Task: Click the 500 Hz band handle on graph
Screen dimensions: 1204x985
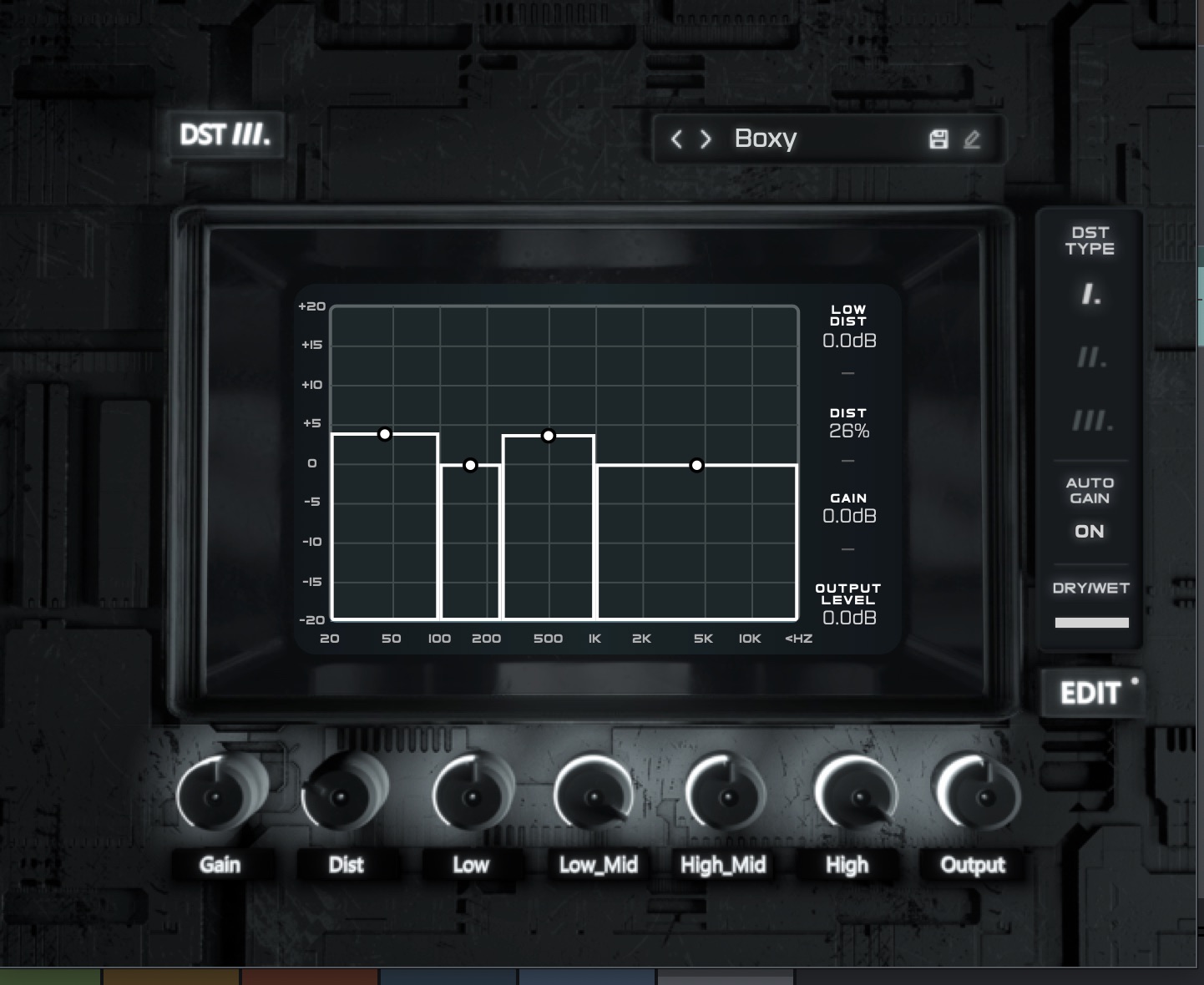Action: click(549, 436)
